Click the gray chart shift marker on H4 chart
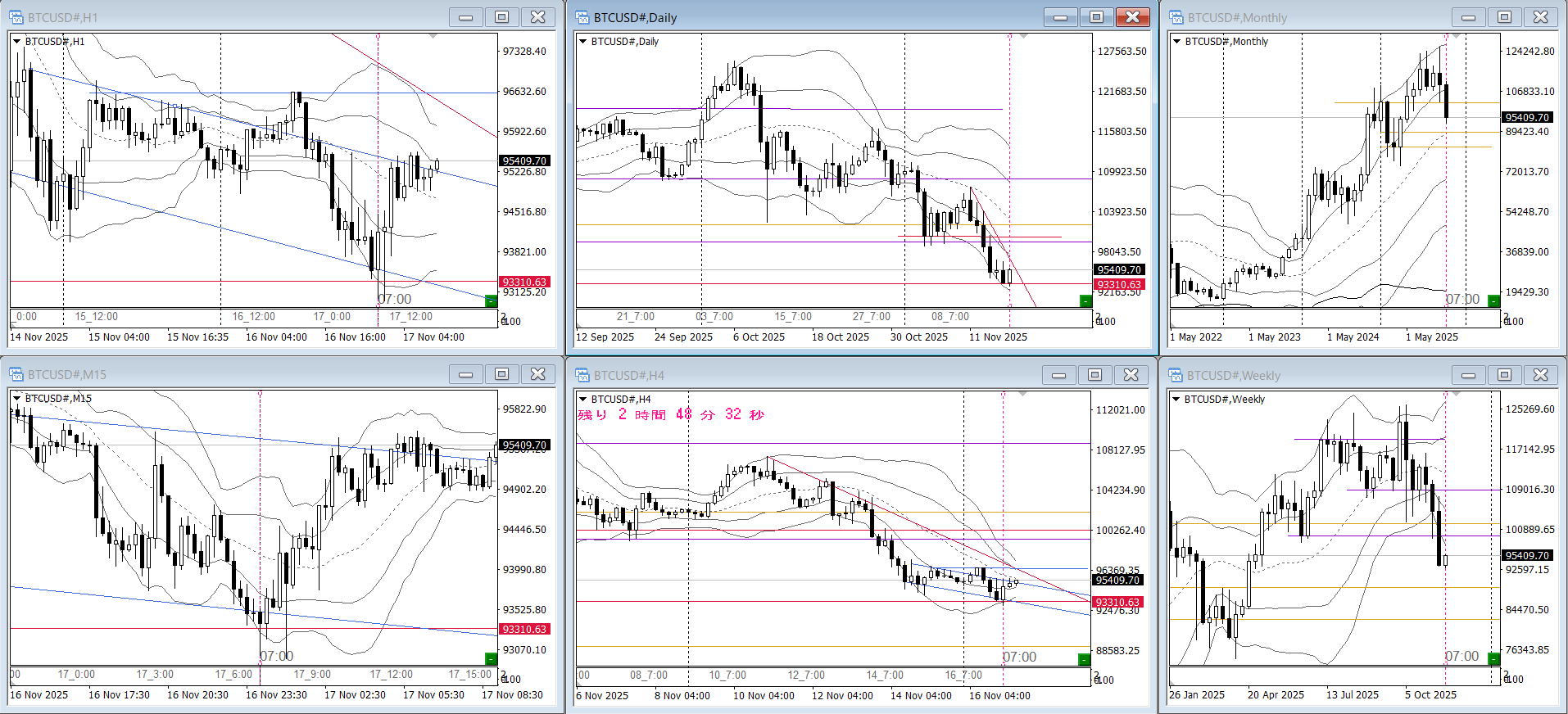The height and width of the screenshot is (714, 1568). point(1022,395)
